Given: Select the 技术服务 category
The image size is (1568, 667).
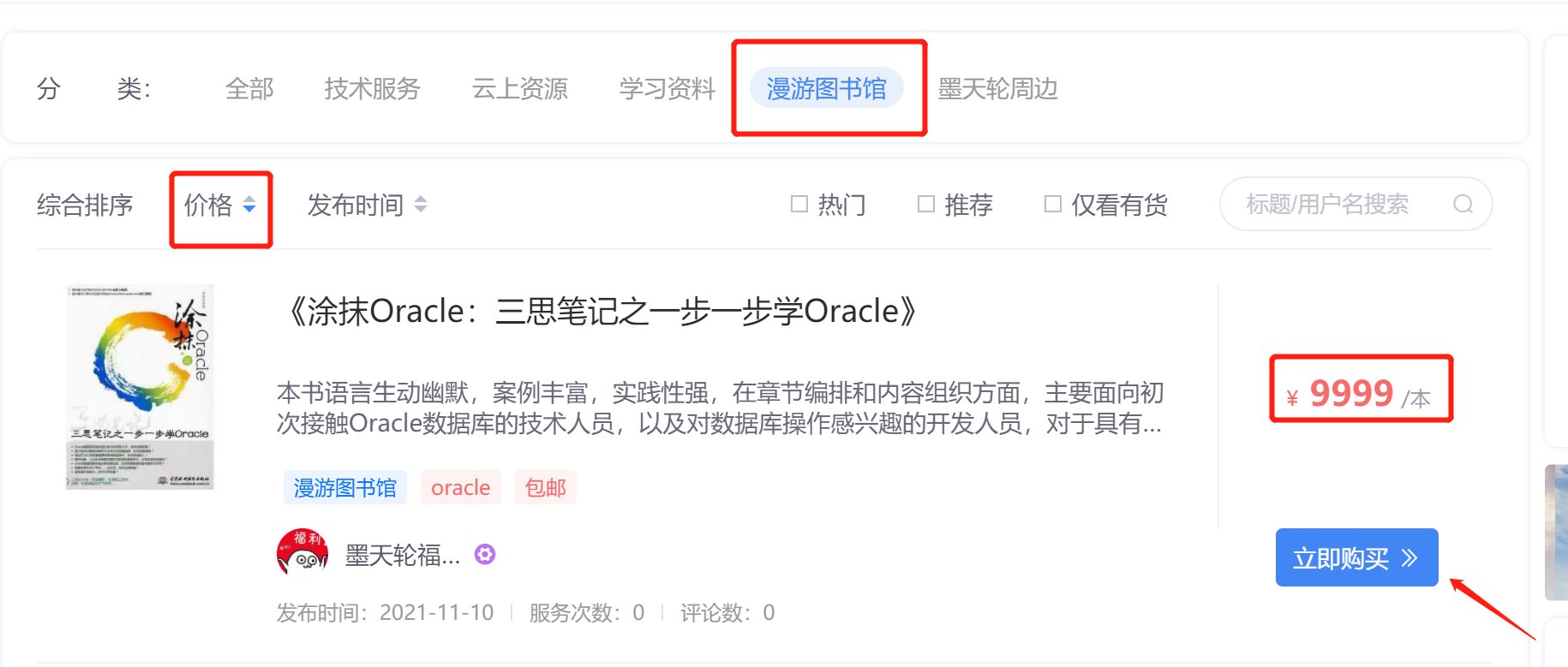Looking at the screenshot, I should click(x=372, y=88).
